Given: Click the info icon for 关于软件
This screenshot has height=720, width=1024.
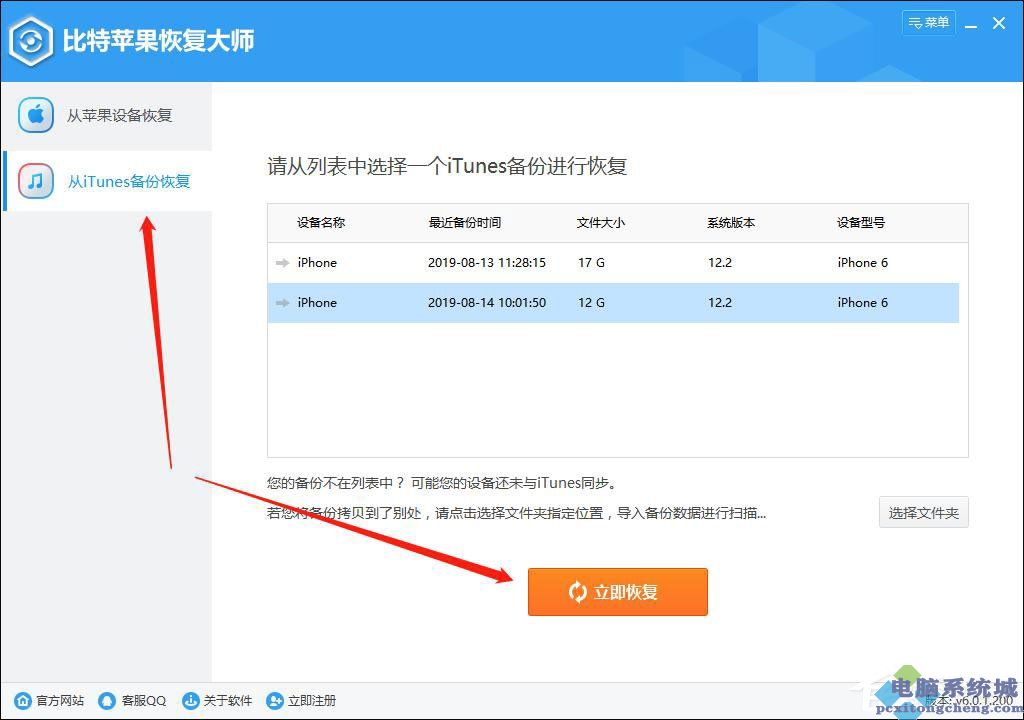Looking at the screenshot, I should tap(190, 700).
